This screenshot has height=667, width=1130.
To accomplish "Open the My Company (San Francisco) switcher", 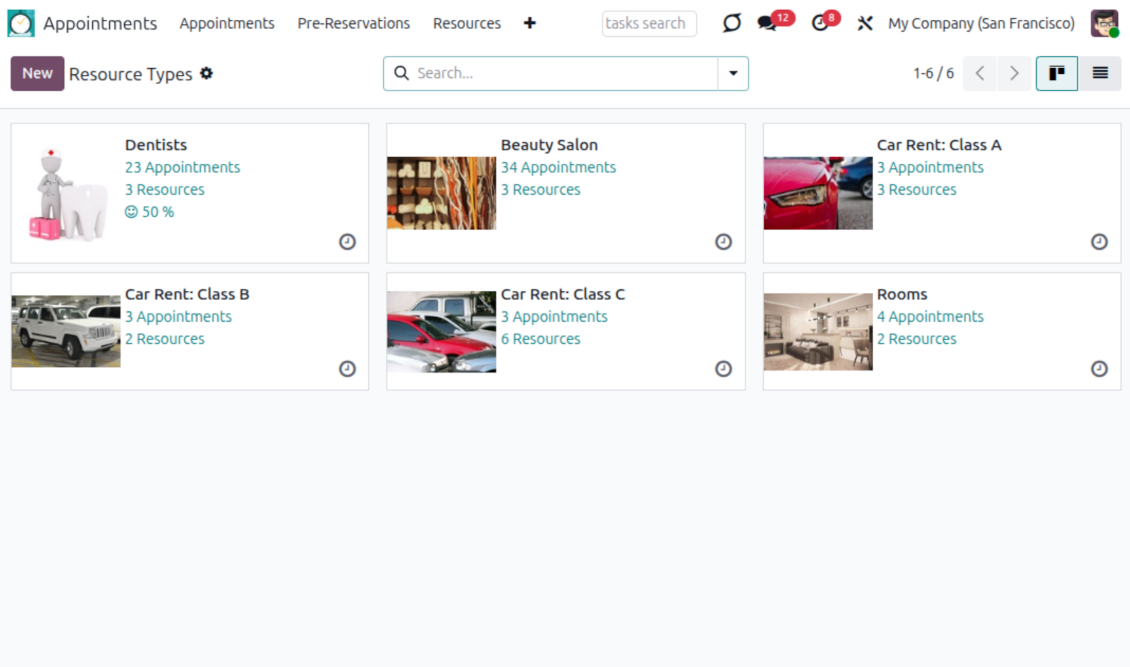I will (x=981, y=23).
